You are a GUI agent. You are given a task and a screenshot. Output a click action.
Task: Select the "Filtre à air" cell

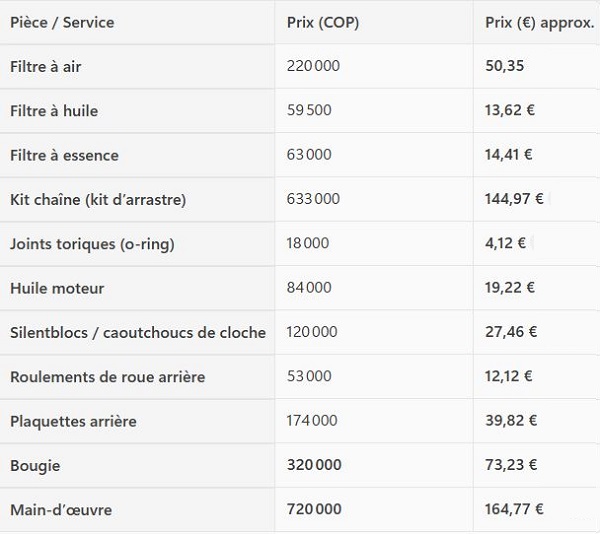point(45,67)
